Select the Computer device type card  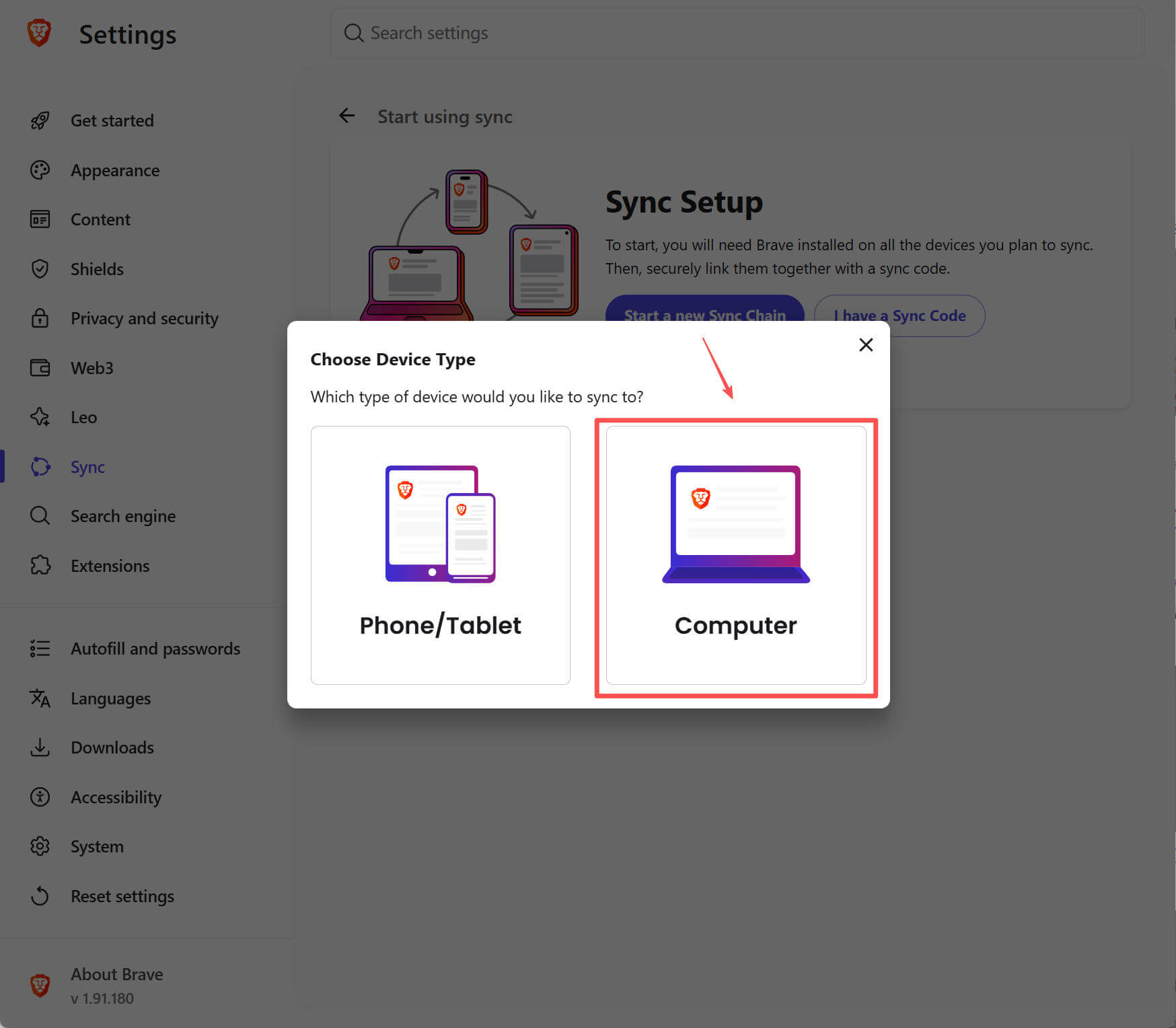pos(736,555)
